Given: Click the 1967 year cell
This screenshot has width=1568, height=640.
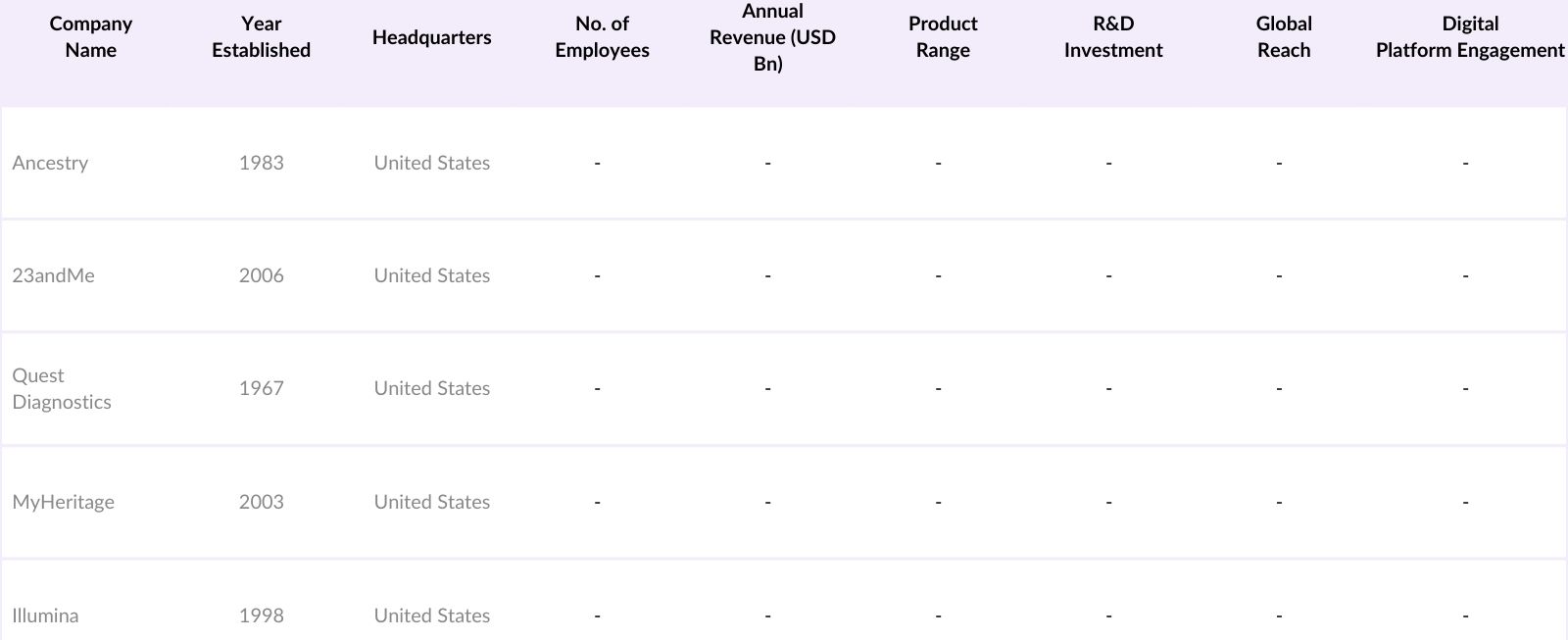Looking at the screenshot, I should coord(261,388).
